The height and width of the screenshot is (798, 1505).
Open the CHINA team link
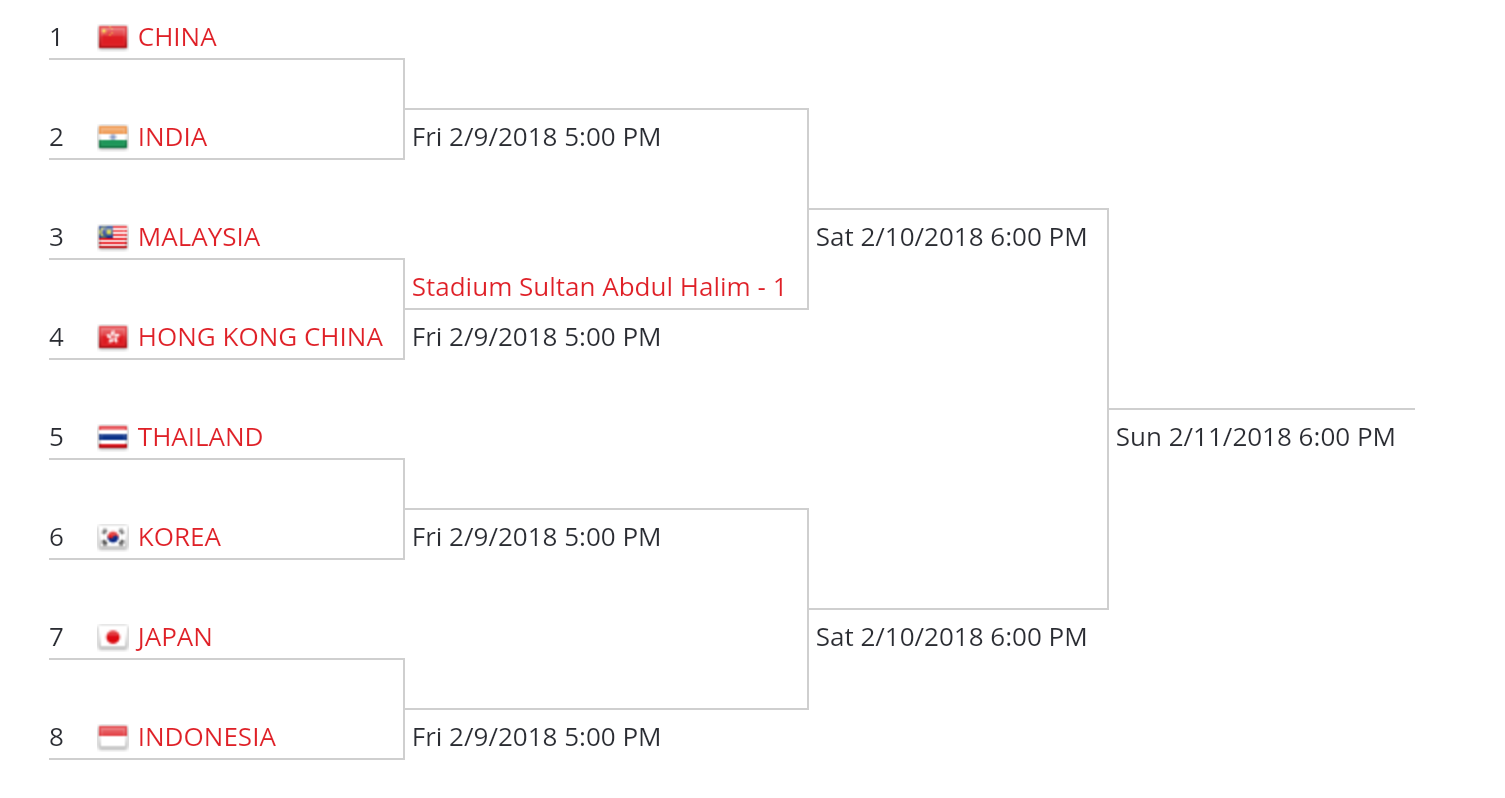(x=177, y=38)
